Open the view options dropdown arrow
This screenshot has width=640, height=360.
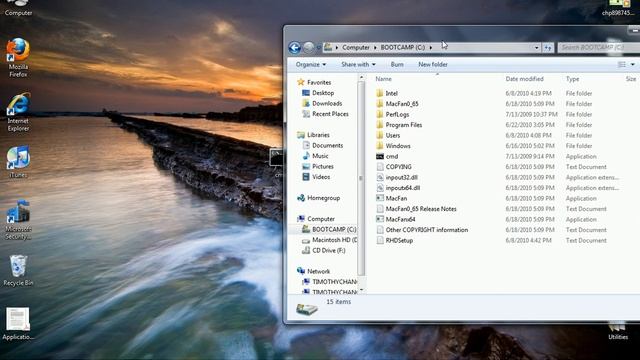tap(632, 64)
